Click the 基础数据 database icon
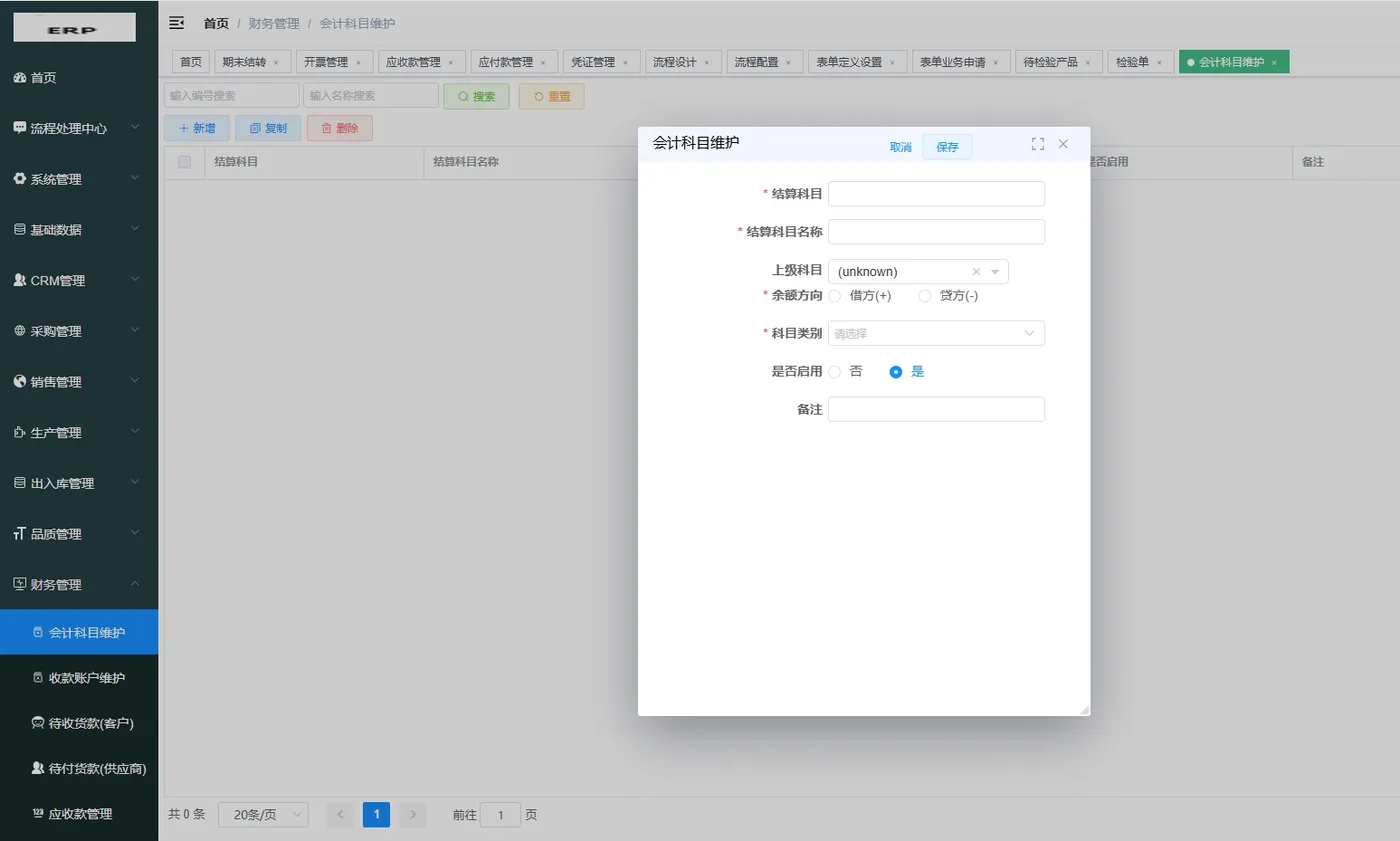Screen dimensions: 1400x841 tap(19, 229)
